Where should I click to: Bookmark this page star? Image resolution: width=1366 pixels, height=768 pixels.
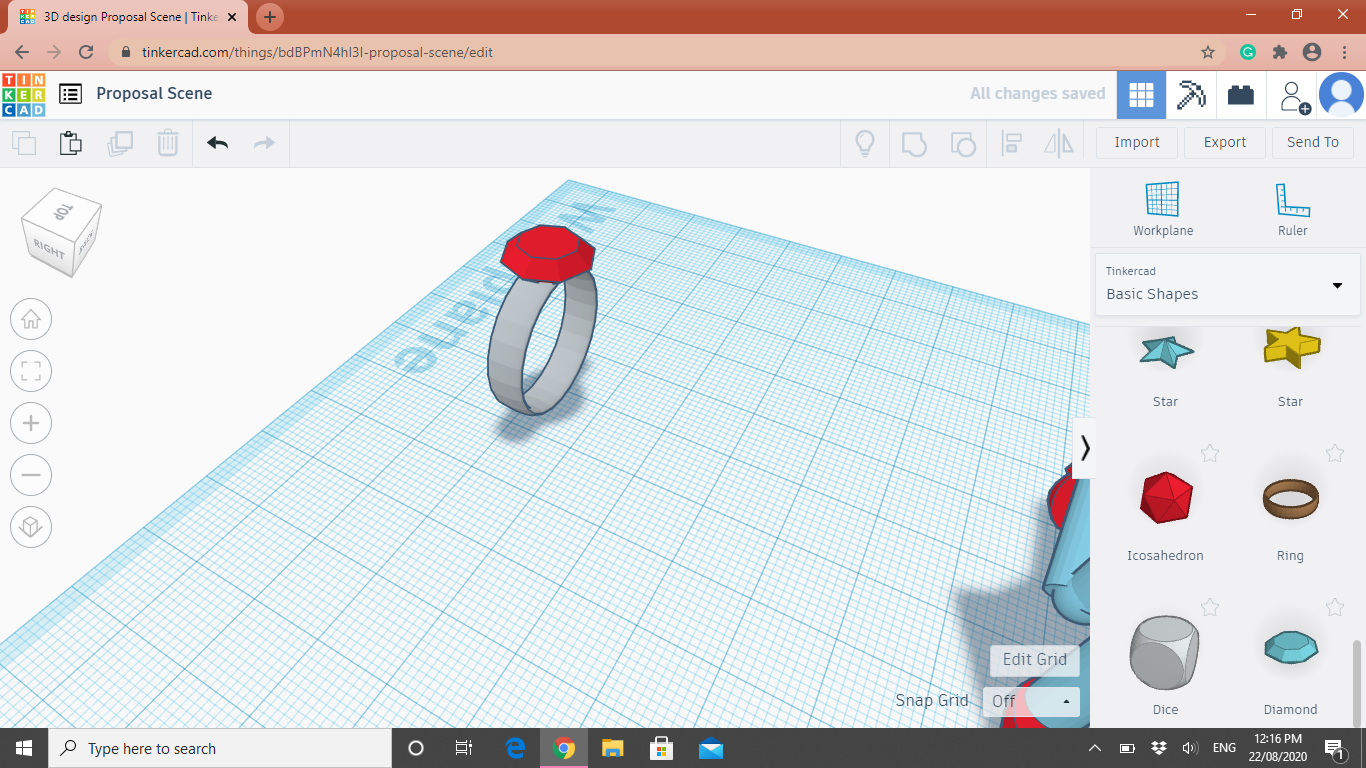pyautogui.click(x=1208, y=52)
